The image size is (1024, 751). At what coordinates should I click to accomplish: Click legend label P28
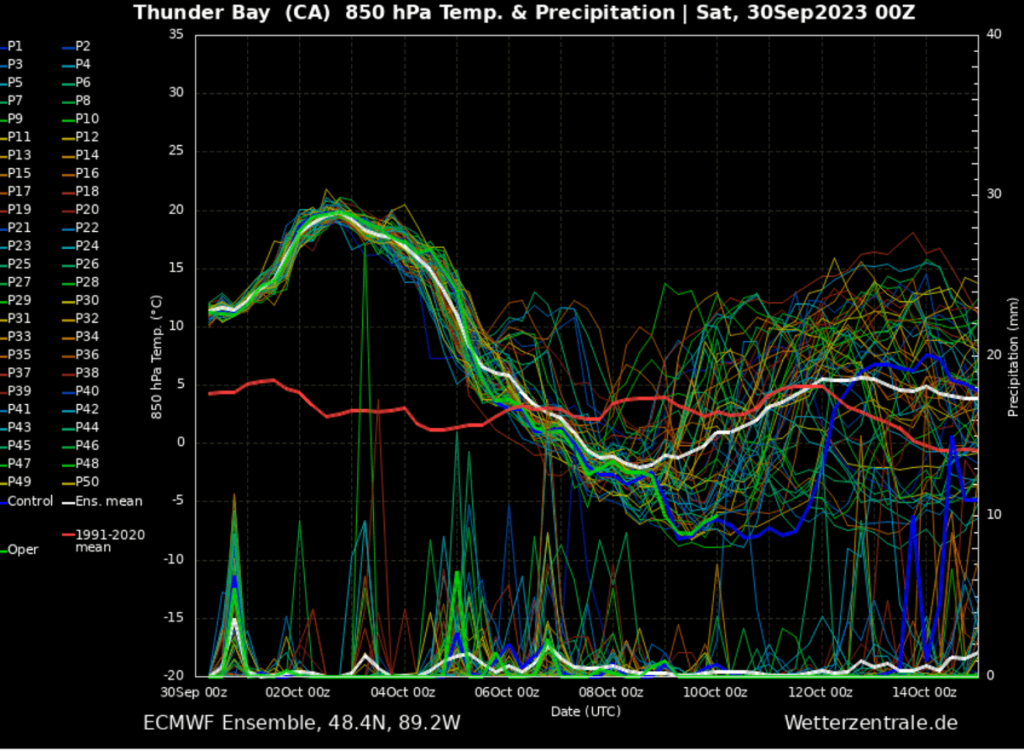[x=87, y=282]
